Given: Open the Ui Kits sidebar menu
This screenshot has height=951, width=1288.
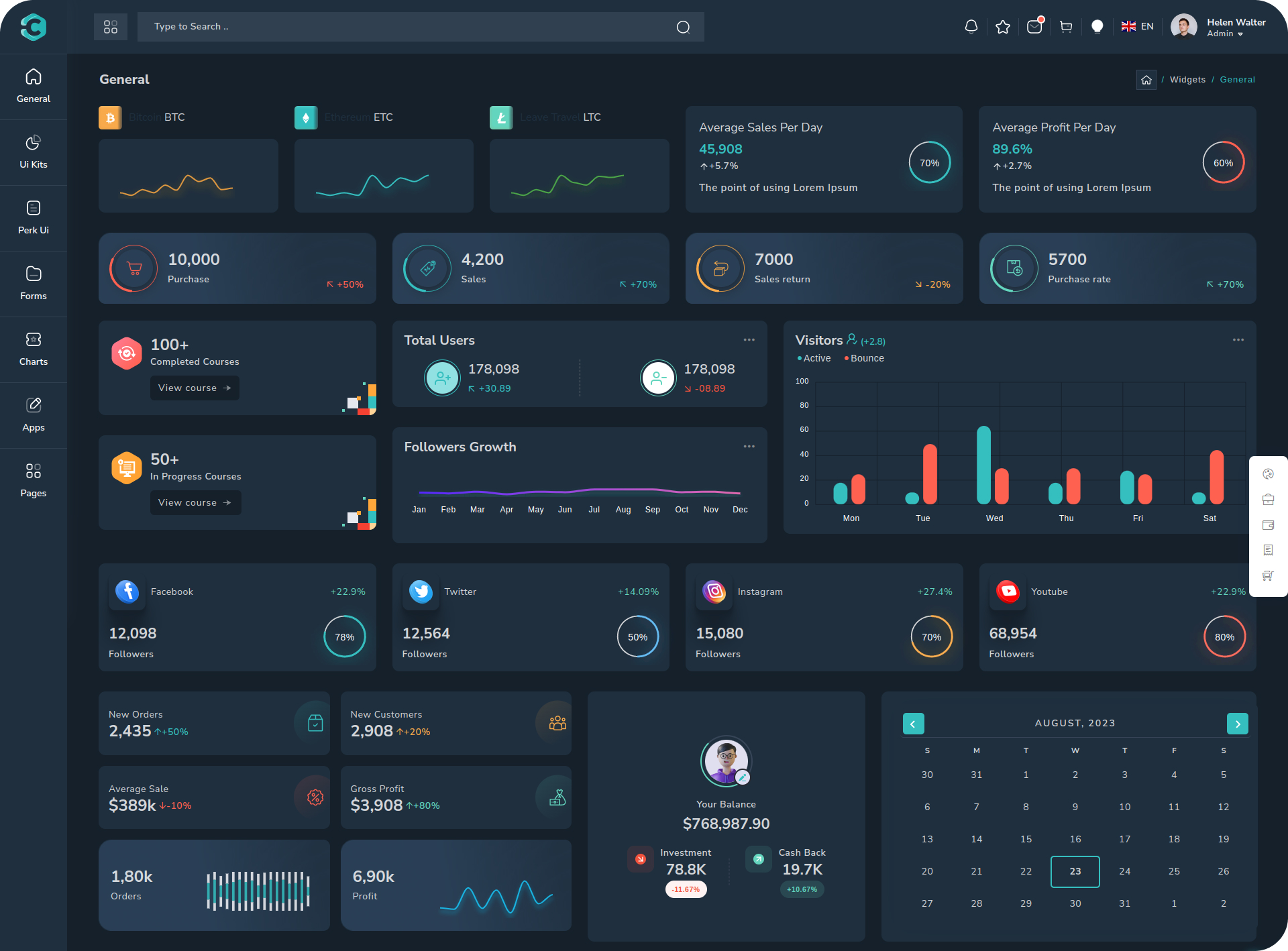Looking at the screenshot, I should coord(34,152).
